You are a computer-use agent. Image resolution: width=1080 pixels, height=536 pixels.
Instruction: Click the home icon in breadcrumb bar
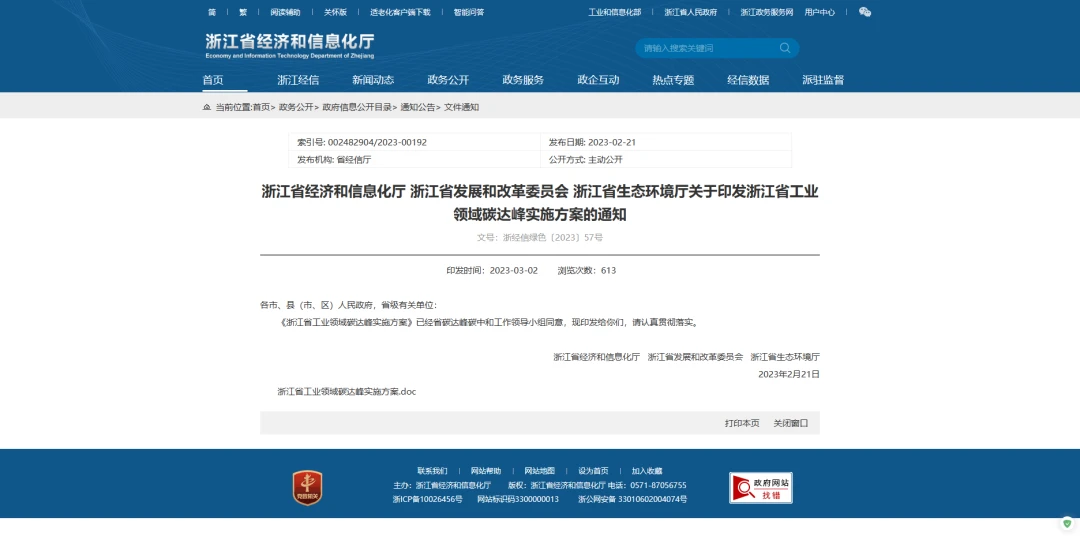click(207, 107)
